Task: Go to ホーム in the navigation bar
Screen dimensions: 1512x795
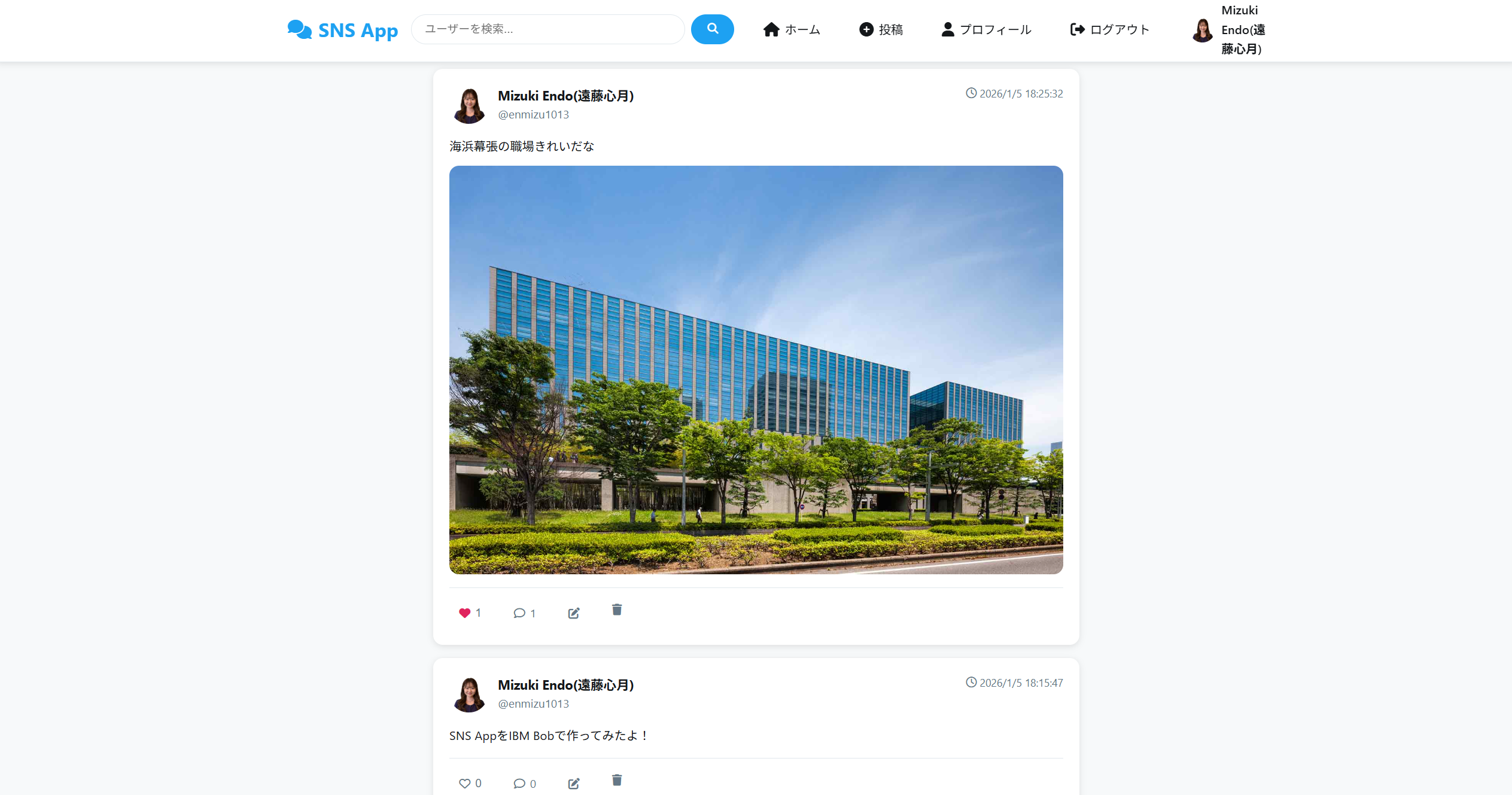Action: point(791,29)
